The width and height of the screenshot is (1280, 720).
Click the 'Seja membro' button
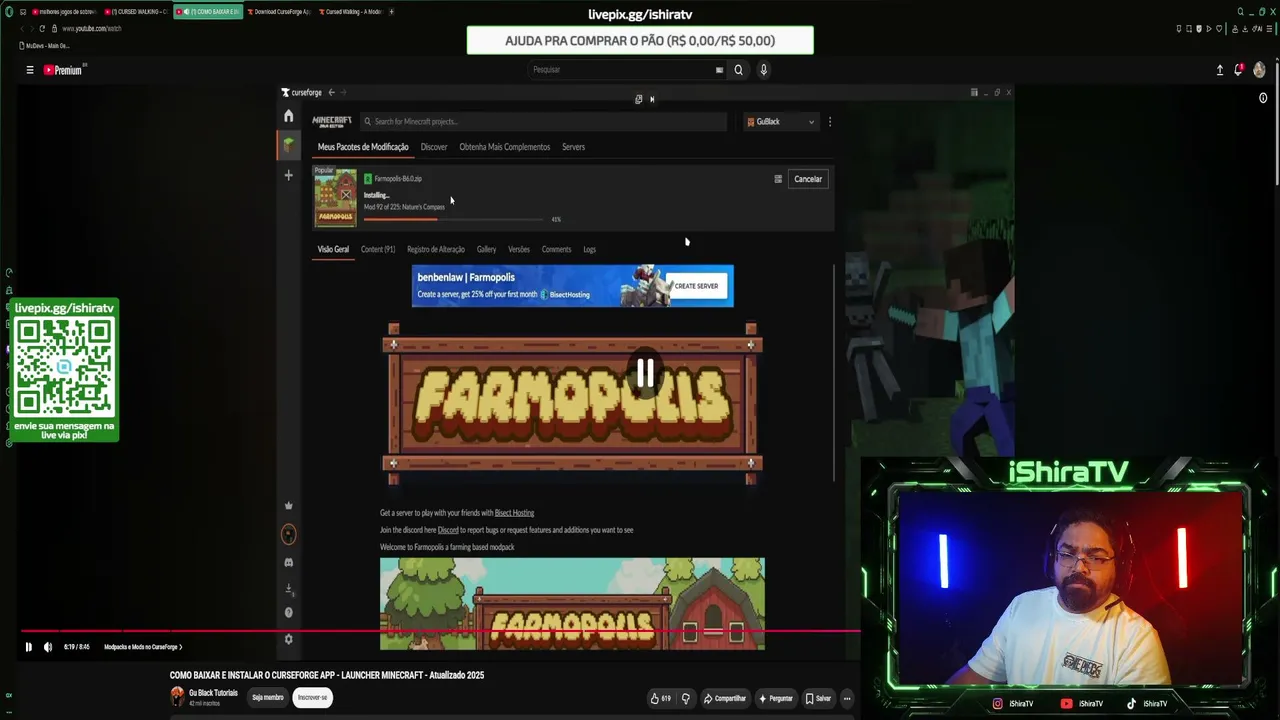[x=267, y=698]
